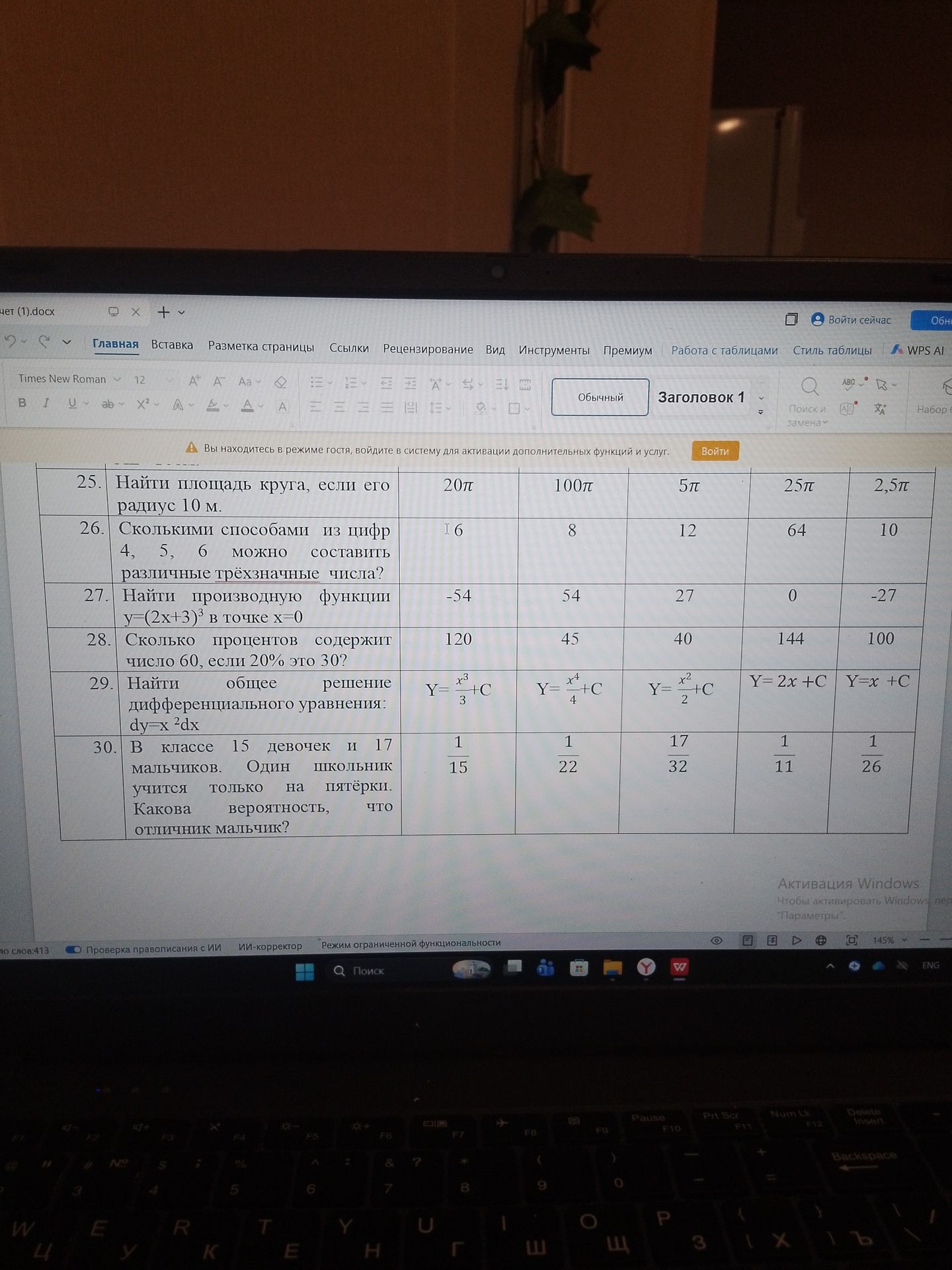Click the orange Войти button

pos(715,451)
